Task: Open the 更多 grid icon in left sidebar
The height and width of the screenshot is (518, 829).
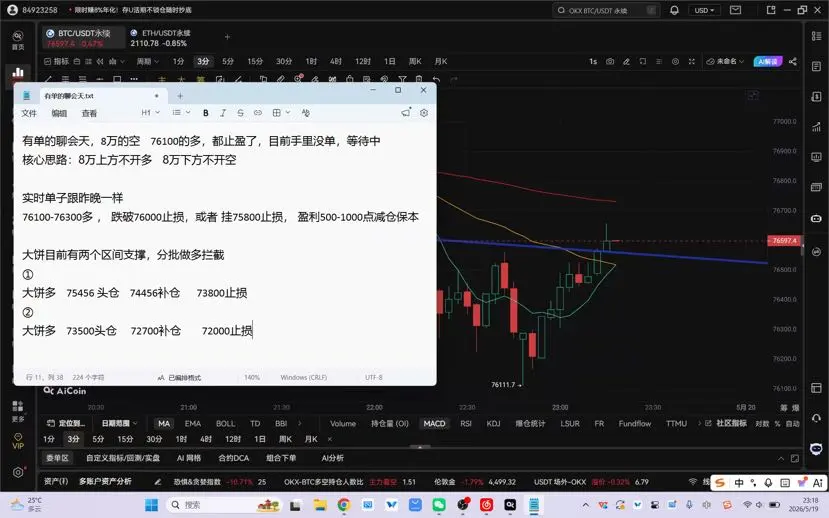Action: click(x=17, y=411)
